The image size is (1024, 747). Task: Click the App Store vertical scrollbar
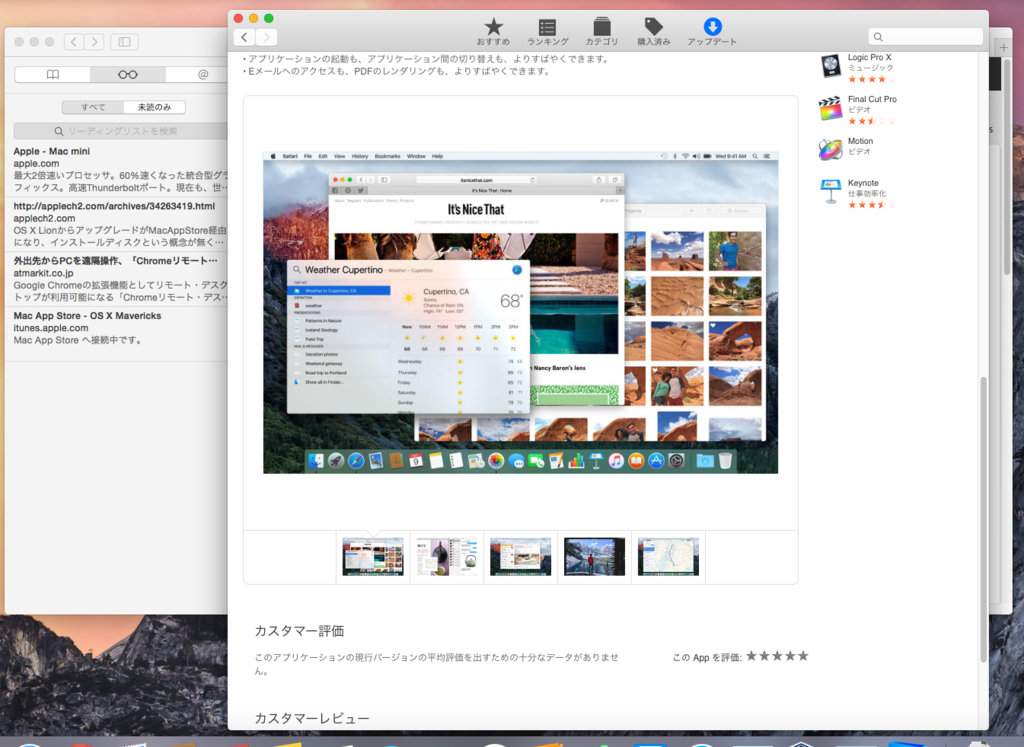984,519
